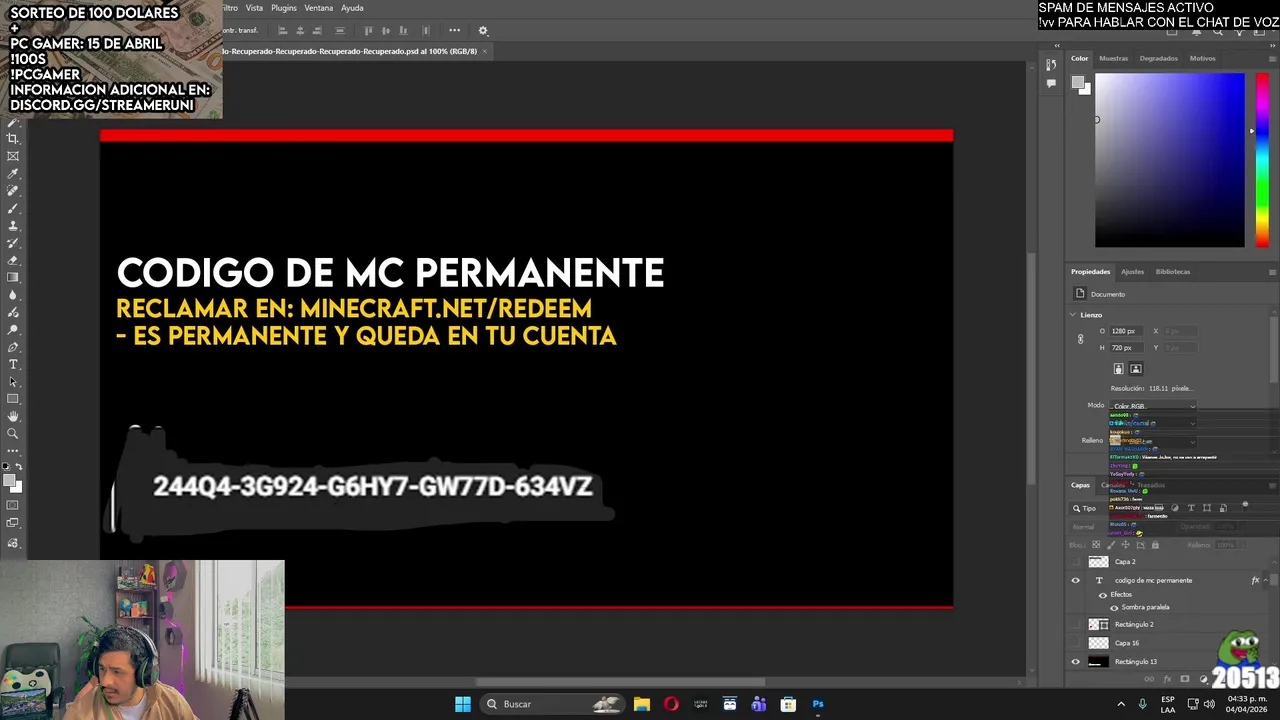Open the Modo Color RGB dropdown
The height and width of the screenshot is (720, 1280).
click(1153, 406)
